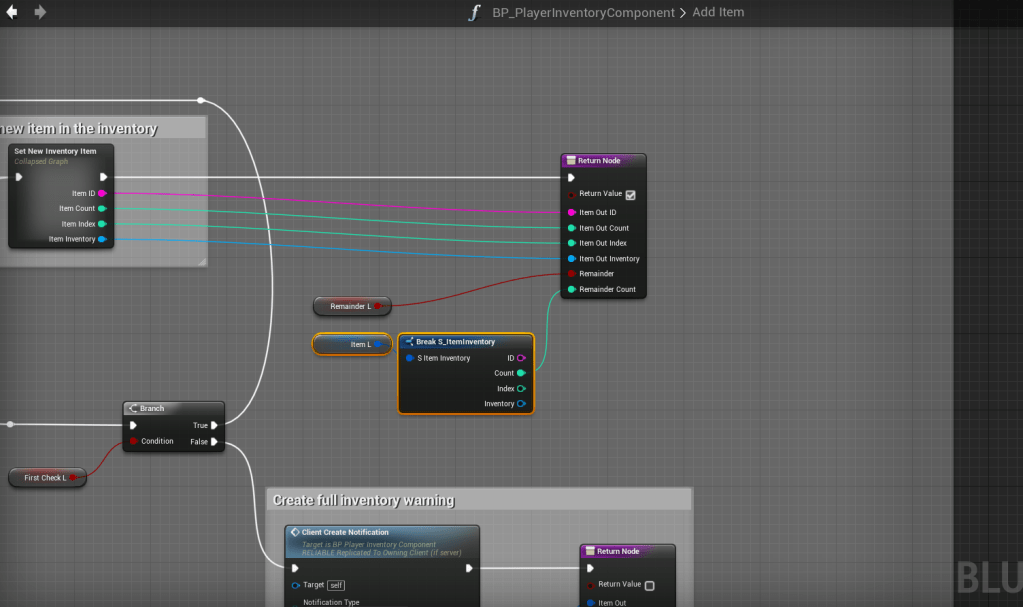Click the upper Return Node icon
Image resolution: width=1023 pixels, height=607 pixels.
tap(570, 160)
